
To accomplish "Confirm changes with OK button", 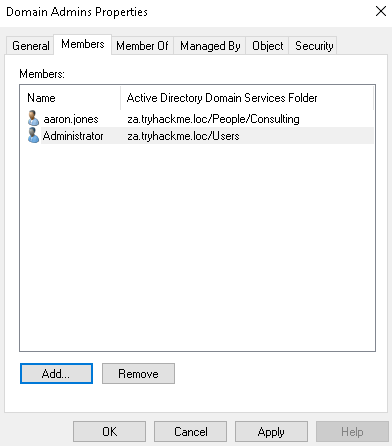I will click(109, 432).
